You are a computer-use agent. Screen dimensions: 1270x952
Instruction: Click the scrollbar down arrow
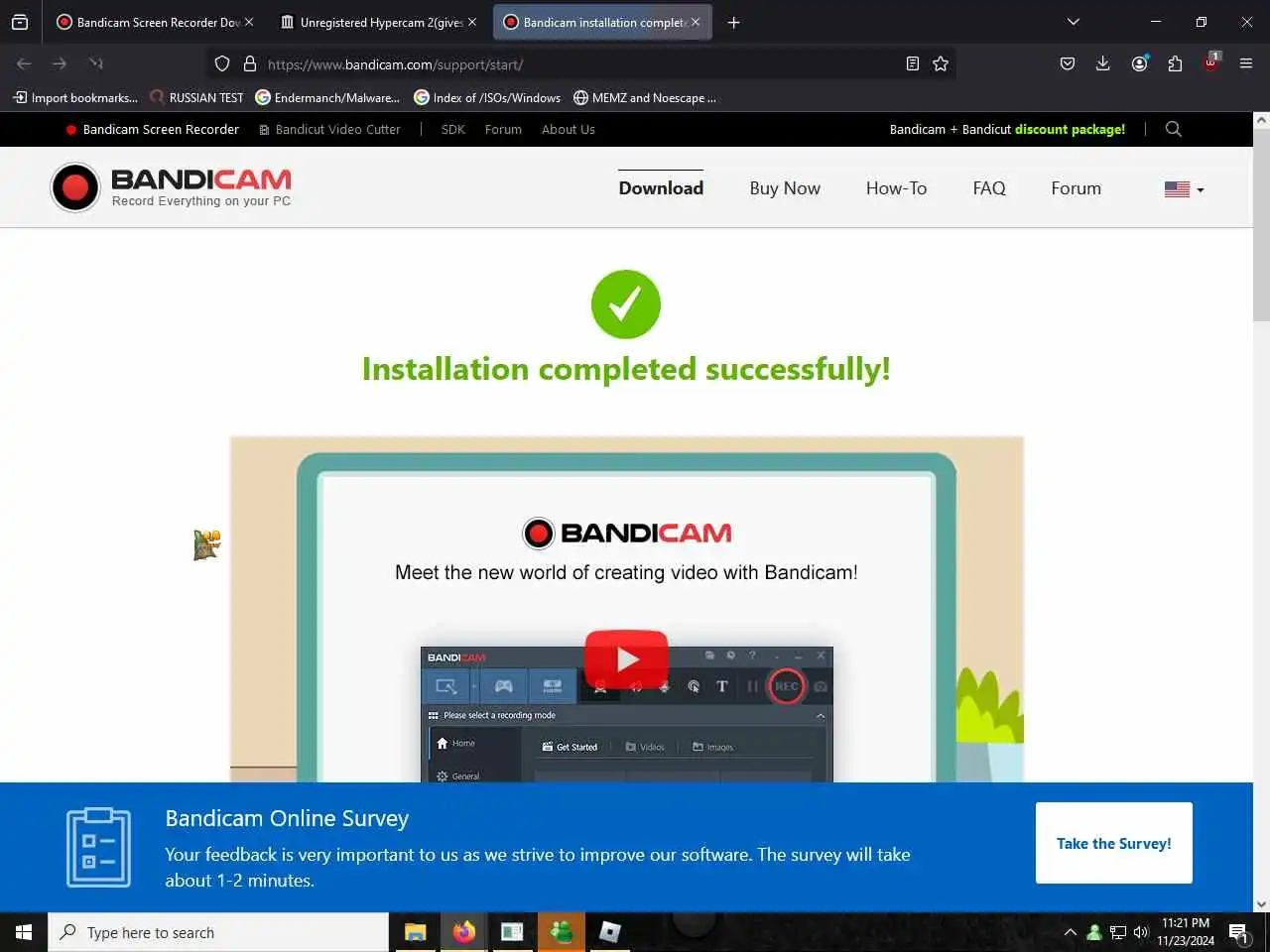[1261, 904]
